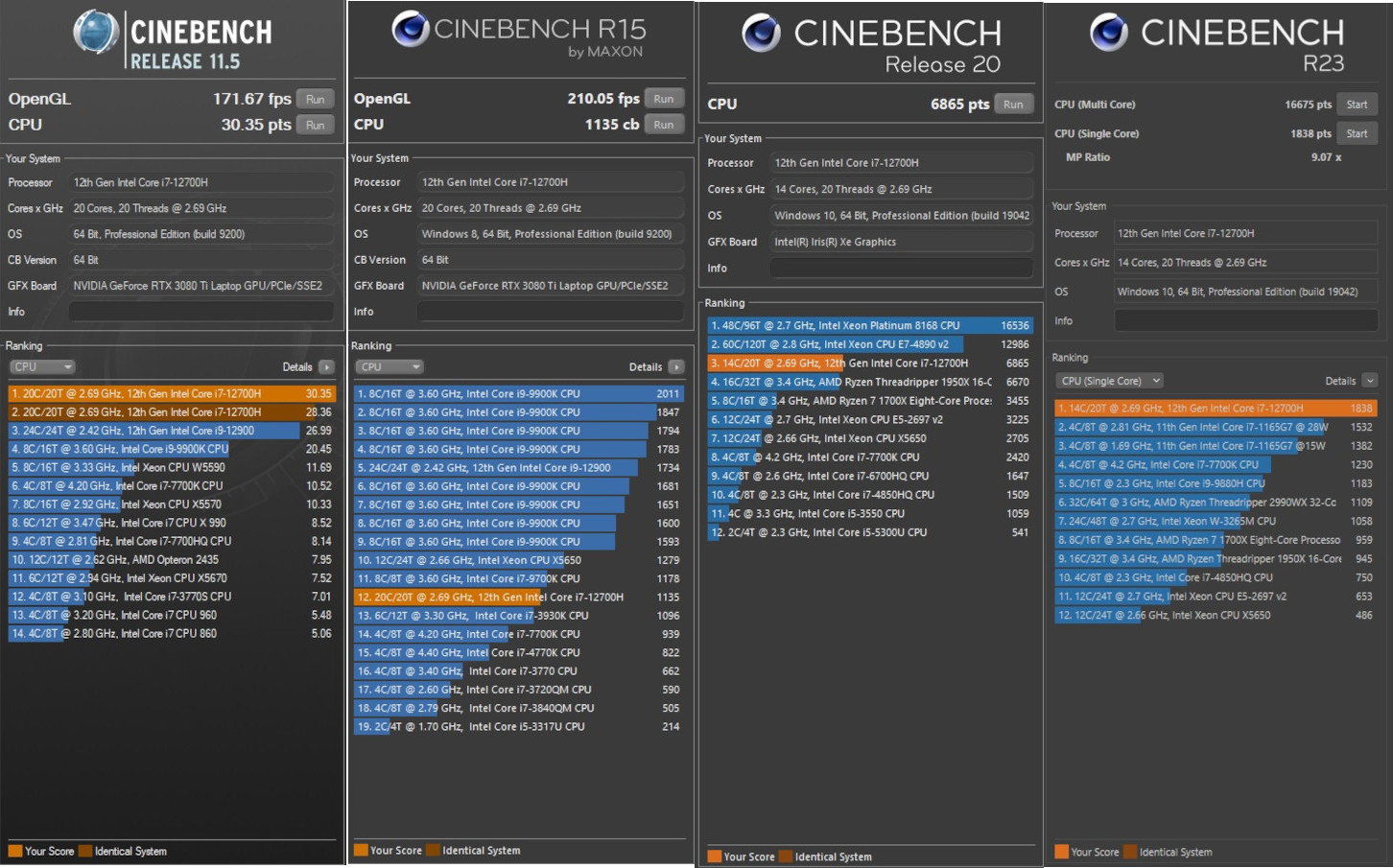Click the orange Your Score legend swatch in R23
The height and width of the screenshot is (868, 1393).
[1061, 852]
